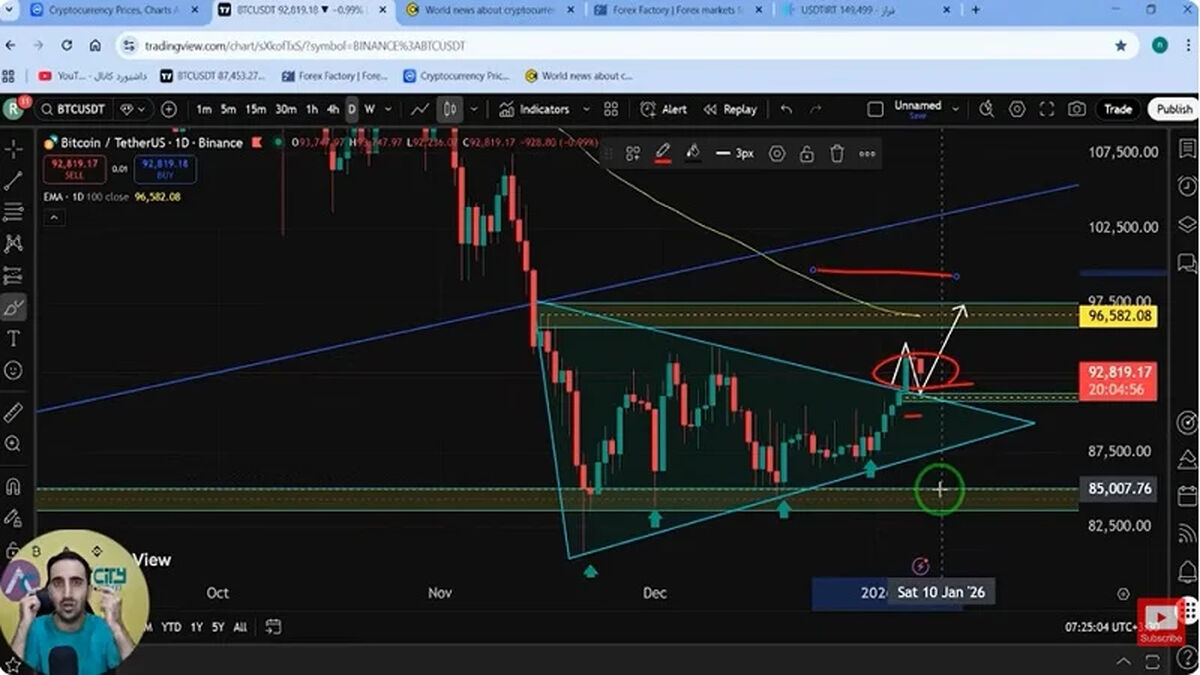Select the W weekly timeframe
The image size is (1200, 675).
(369, 109)
